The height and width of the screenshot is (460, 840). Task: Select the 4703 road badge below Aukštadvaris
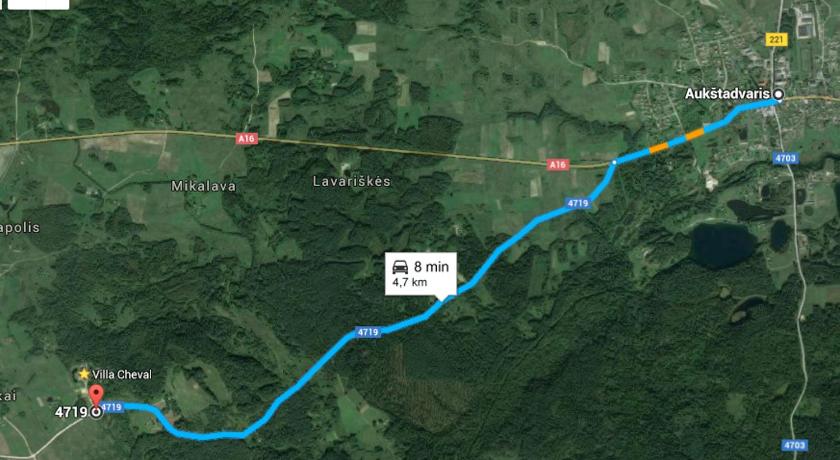point(785,158)
